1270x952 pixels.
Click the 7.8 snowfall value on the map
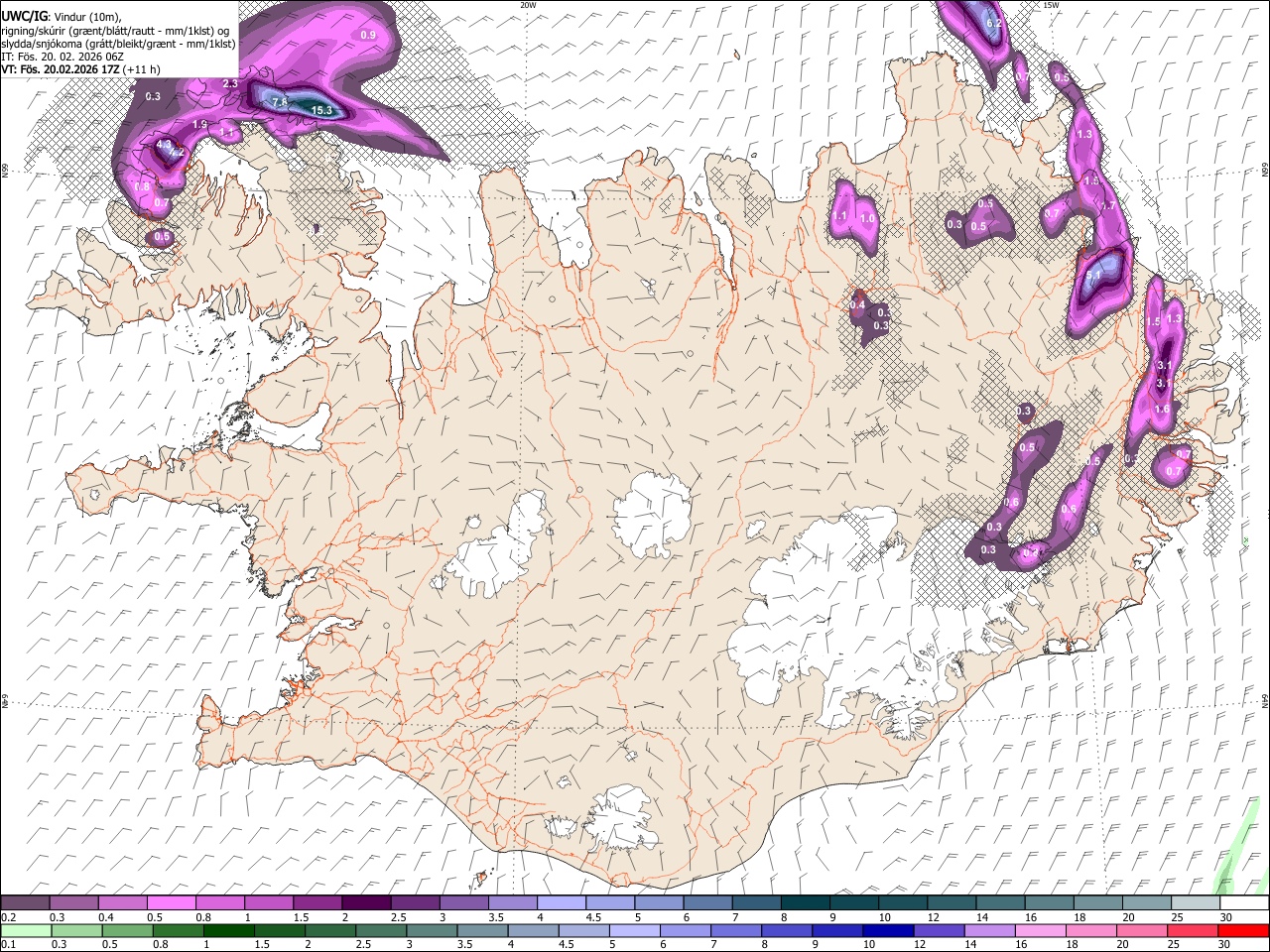tap(280, 102)
